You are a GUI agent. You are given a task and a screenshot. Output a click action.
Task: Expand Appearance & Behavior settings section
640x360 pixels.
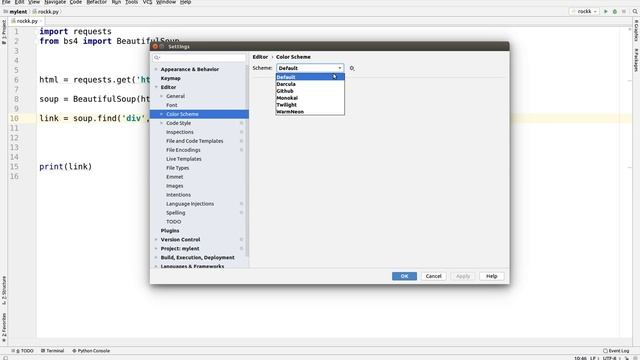pos(156,69)
